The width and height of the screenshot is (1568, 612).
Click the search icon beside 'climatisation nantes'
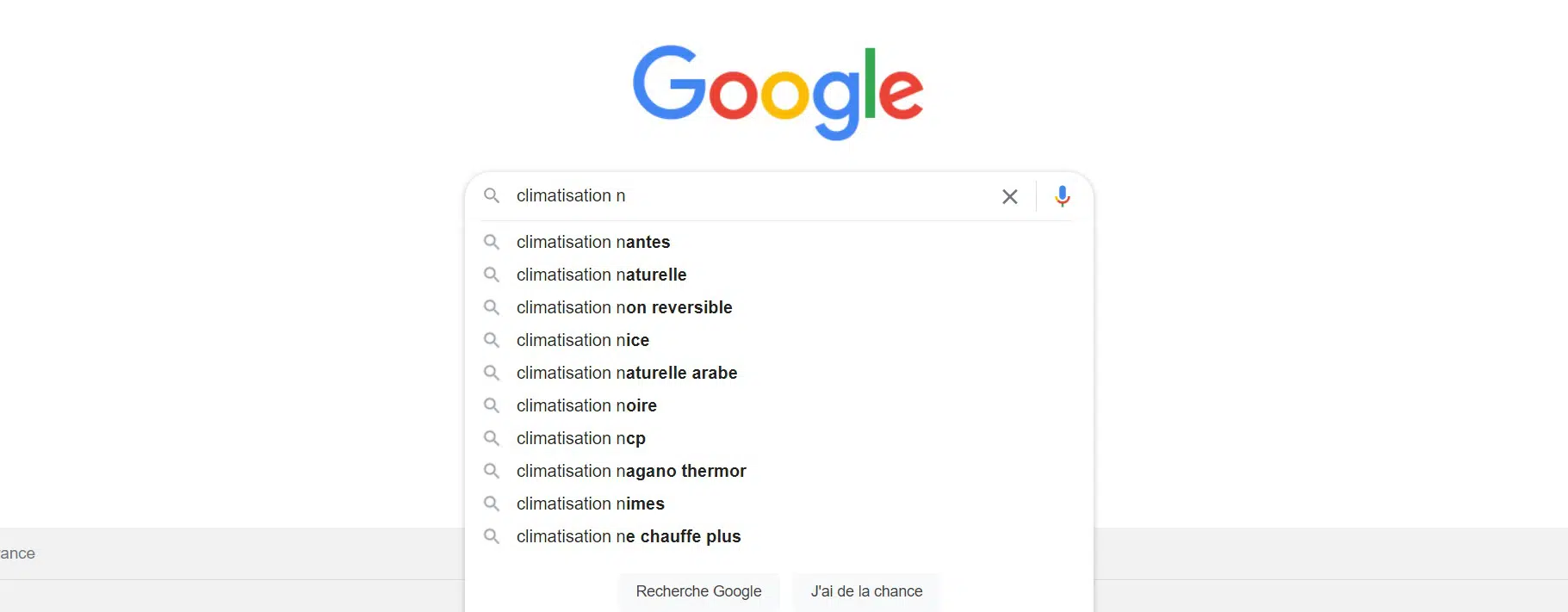492,242
